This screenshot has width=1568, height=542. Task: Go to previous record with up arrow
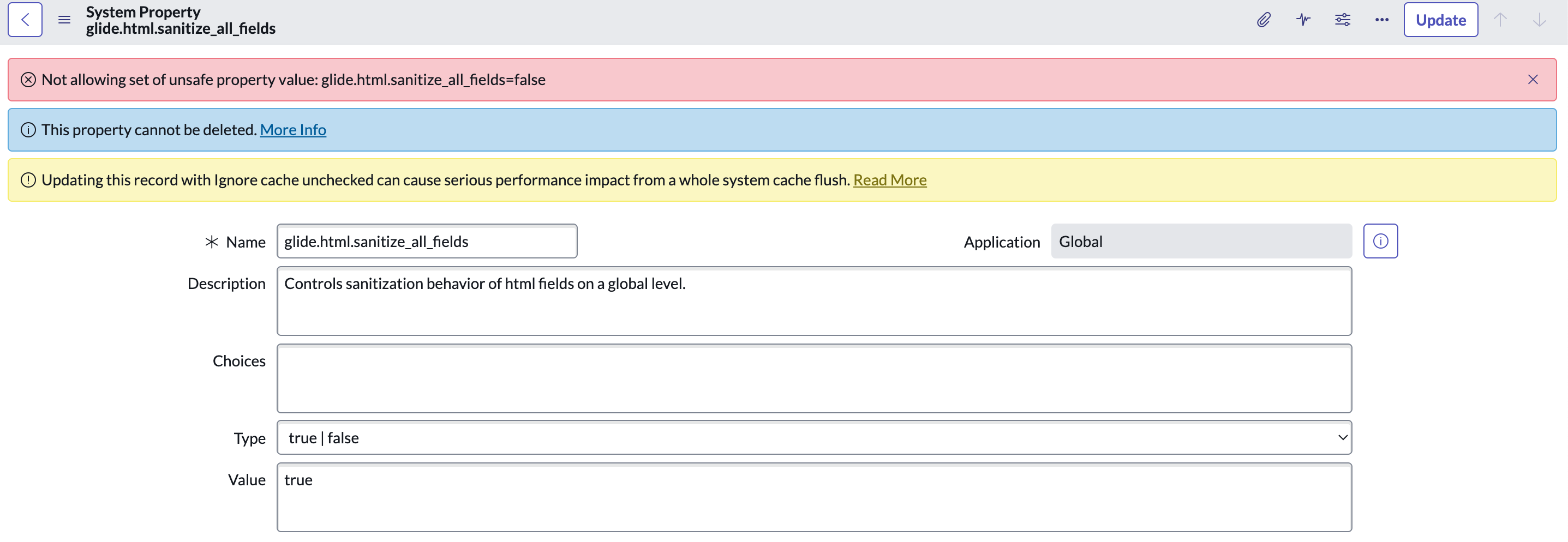coord(1500,20)
